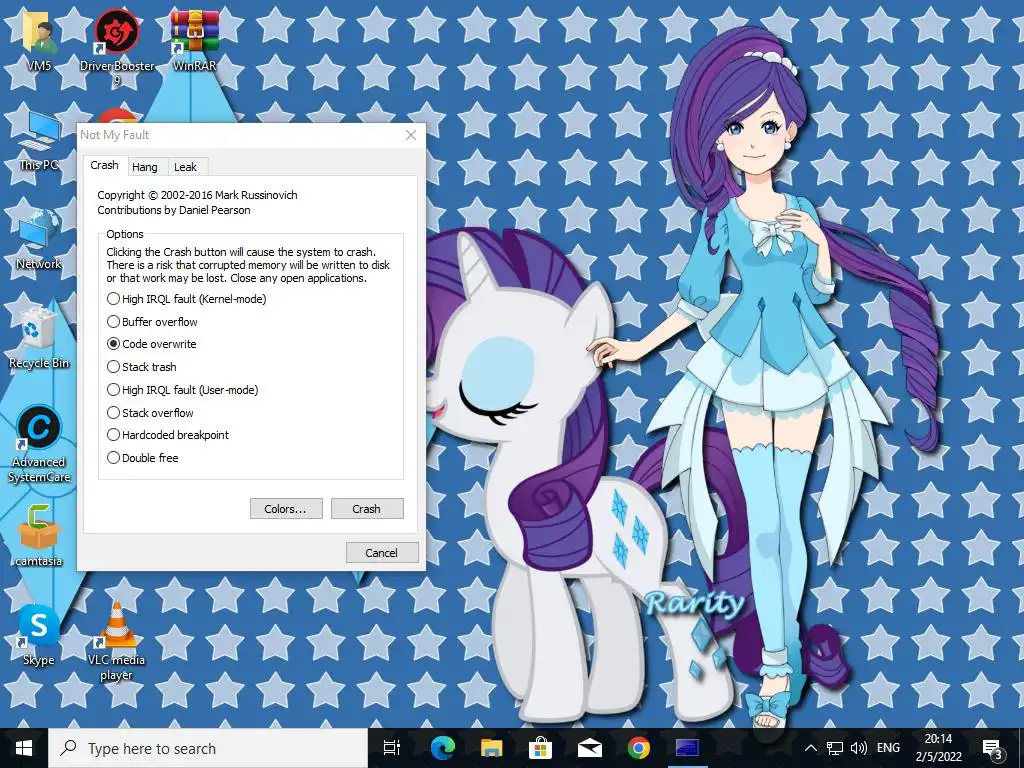Click the Cancel button
Viewport: 1024px width, 768px height.
click(x=381, y=552)
